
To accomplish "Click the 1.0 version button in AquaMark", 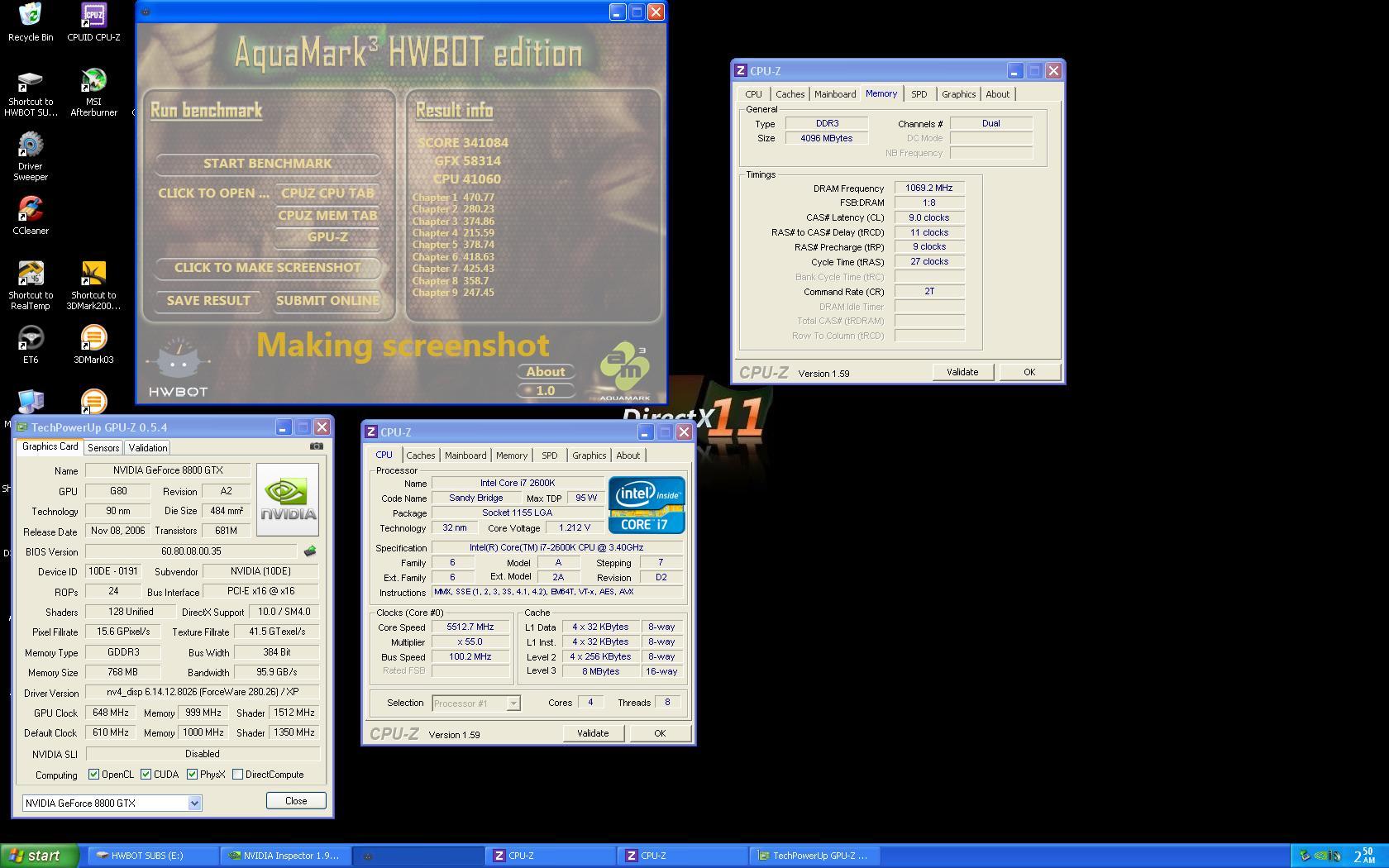I will click(x=546, y=391).
